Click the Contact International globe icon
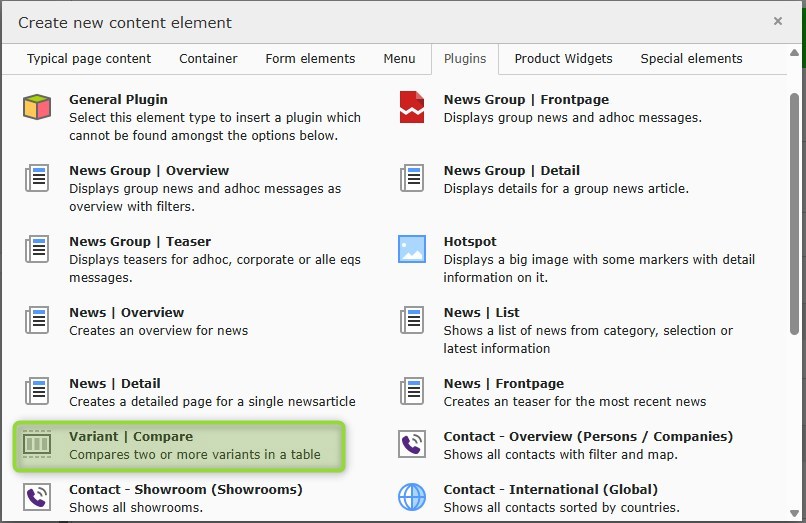806x523 pixels. [x=412, y=497]
